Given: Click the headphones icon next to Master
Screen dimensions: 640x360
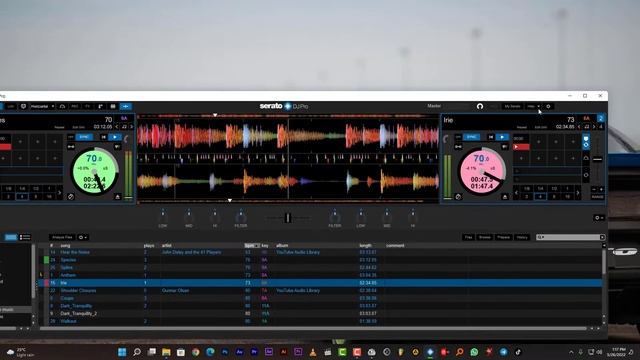Looking at the screenshot, I should [x=480, y=107].
